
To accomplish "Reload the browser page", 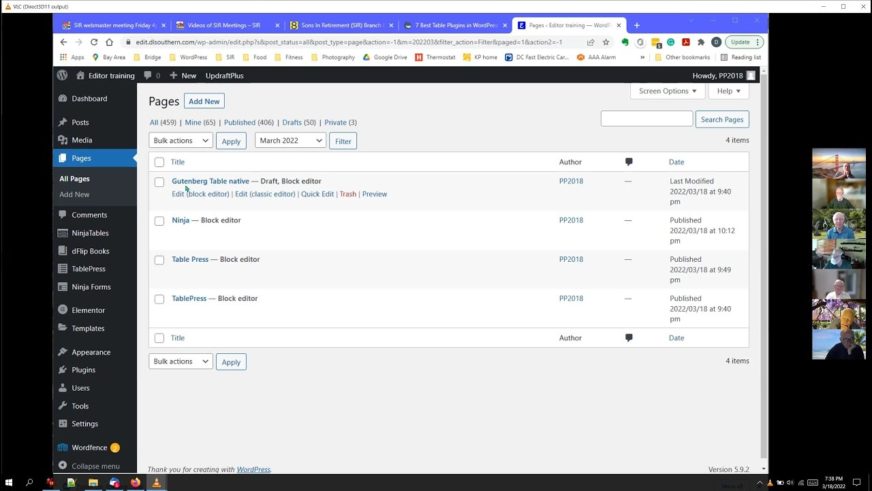I will click(x=93, y=42).
